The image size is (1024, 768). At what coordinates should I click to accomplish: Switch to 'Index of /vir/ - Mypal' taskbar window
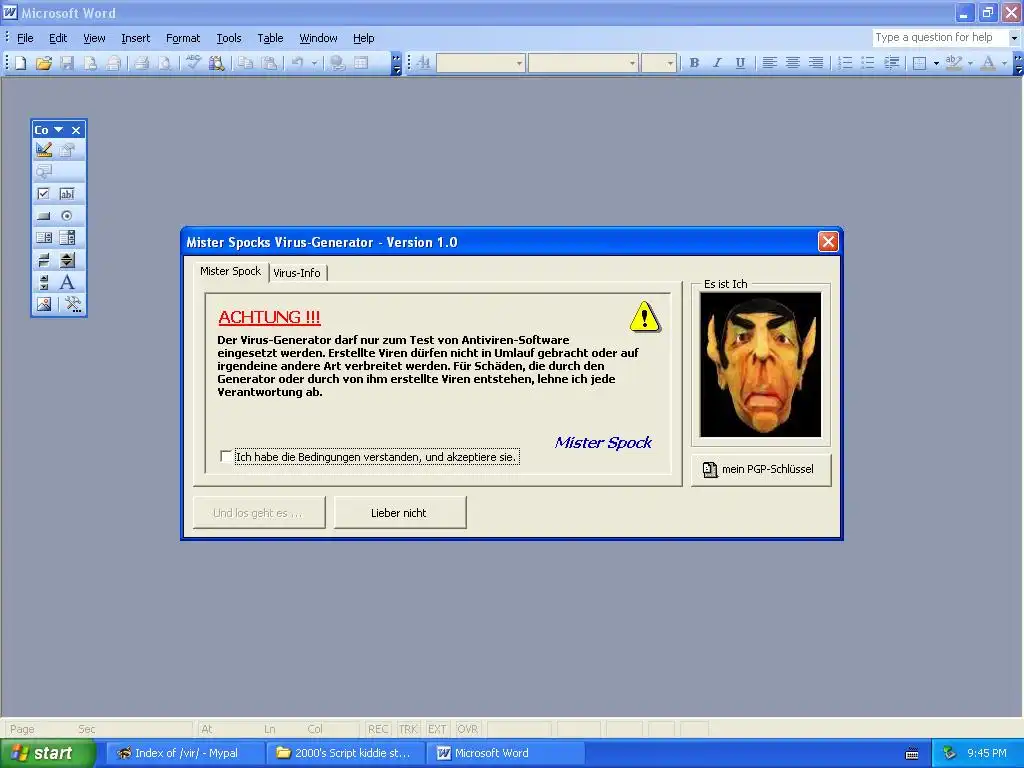coord(185,753)
